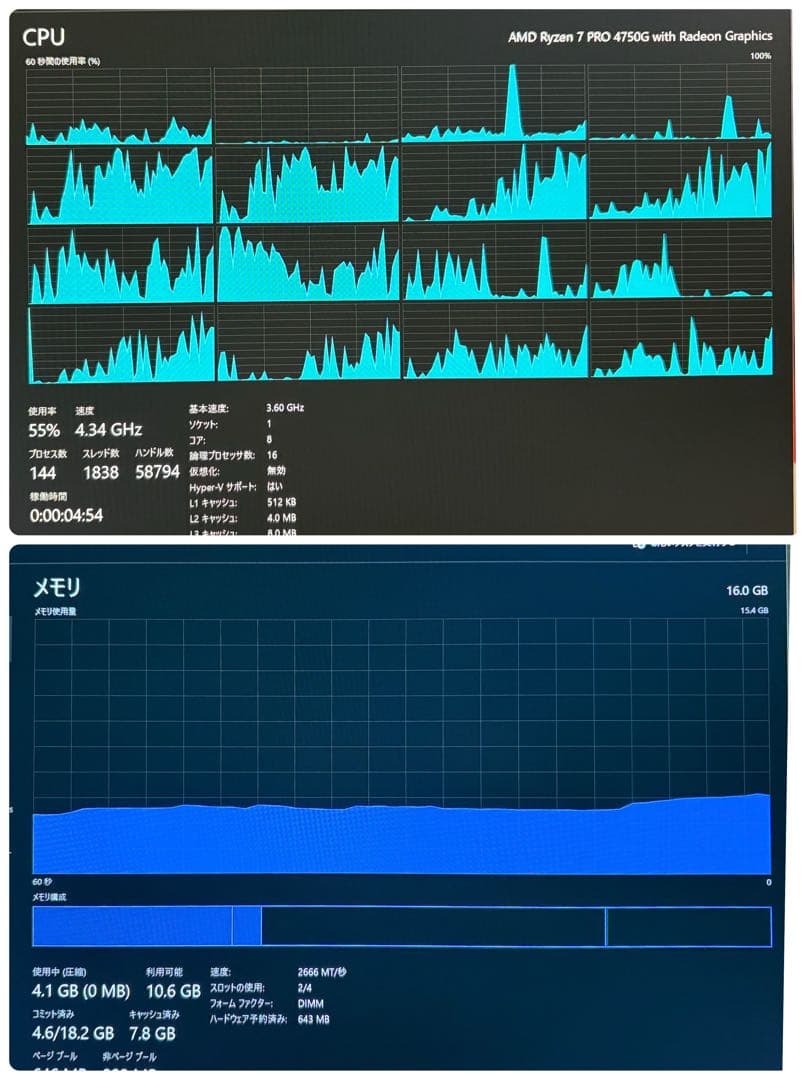Click the memory speed value 2666 MT/秒
The image size is (810, 1080).
click(322, 972)
